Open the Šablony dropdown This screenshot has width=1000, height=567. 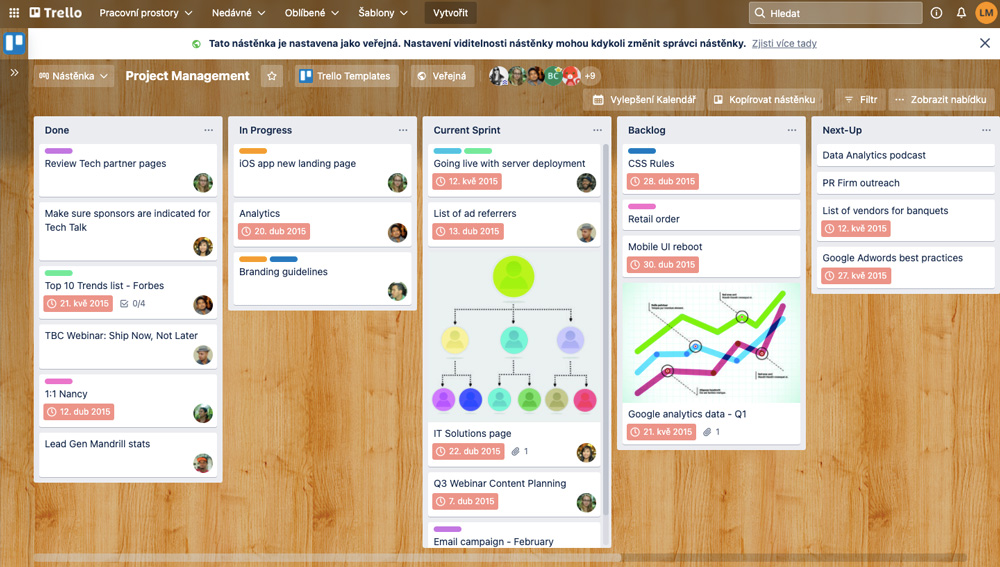click(x=383, y=13)
